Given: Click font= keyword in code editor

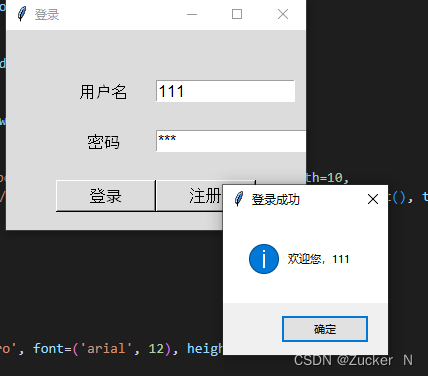Looking at the screenshot, I should pos(52,349).
